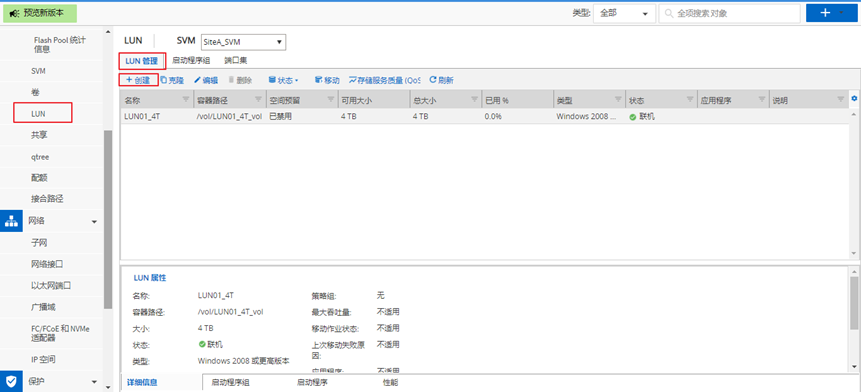This screenshot has height=392, width=861.
Task: Open the 状态 (status) dropdown in toolbar
Action: [x=283, y=80]
